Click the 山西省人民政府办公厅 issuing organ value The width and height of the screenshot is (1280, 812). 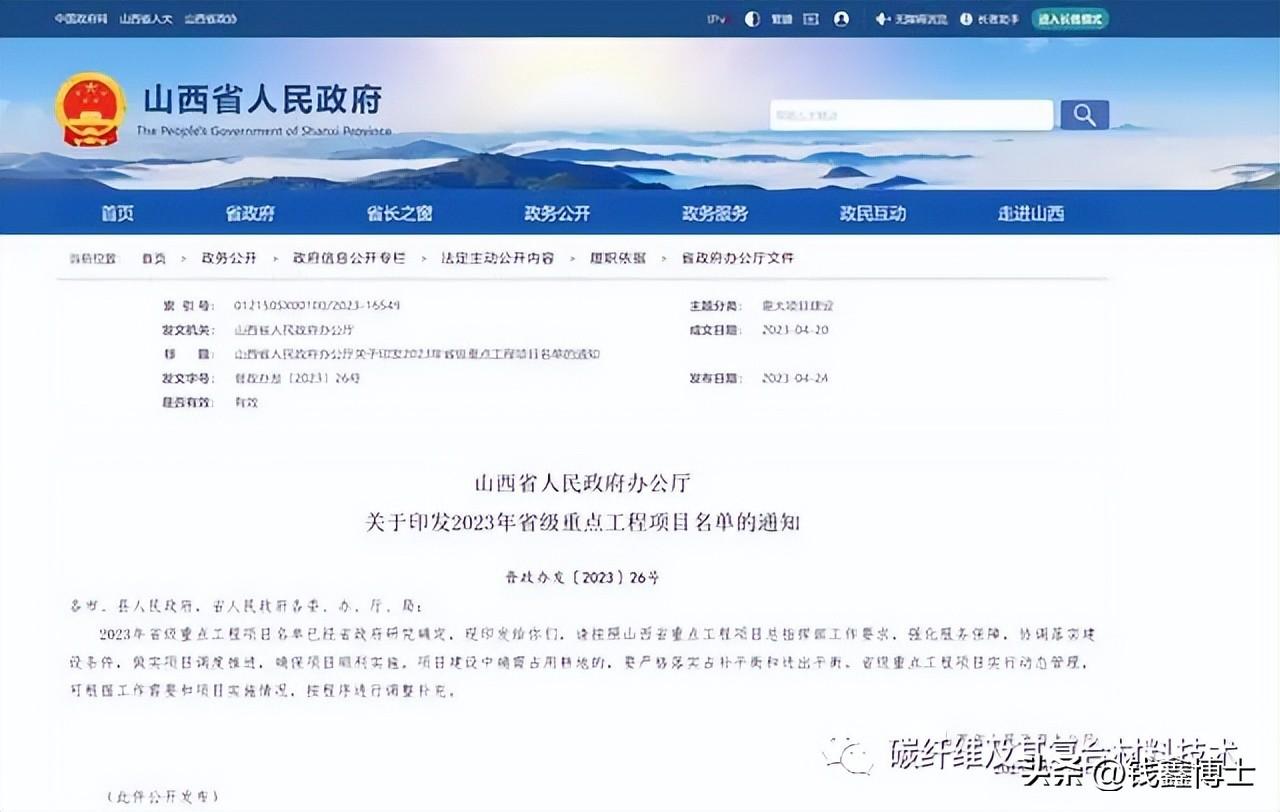coord(294,330)
